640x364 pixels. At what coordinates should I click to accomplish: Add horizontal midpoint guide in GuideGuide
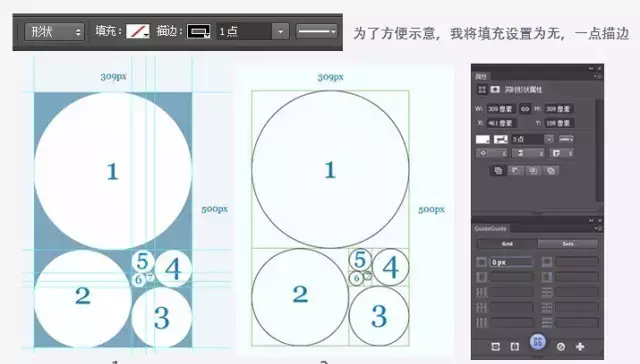(496, 346)
